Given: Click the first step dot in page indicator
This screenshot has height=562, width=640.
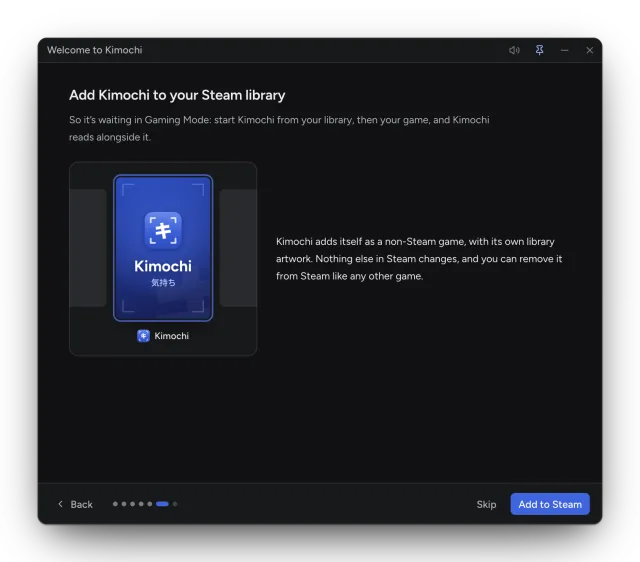Looking at the screenshot, I should point(115,504).
